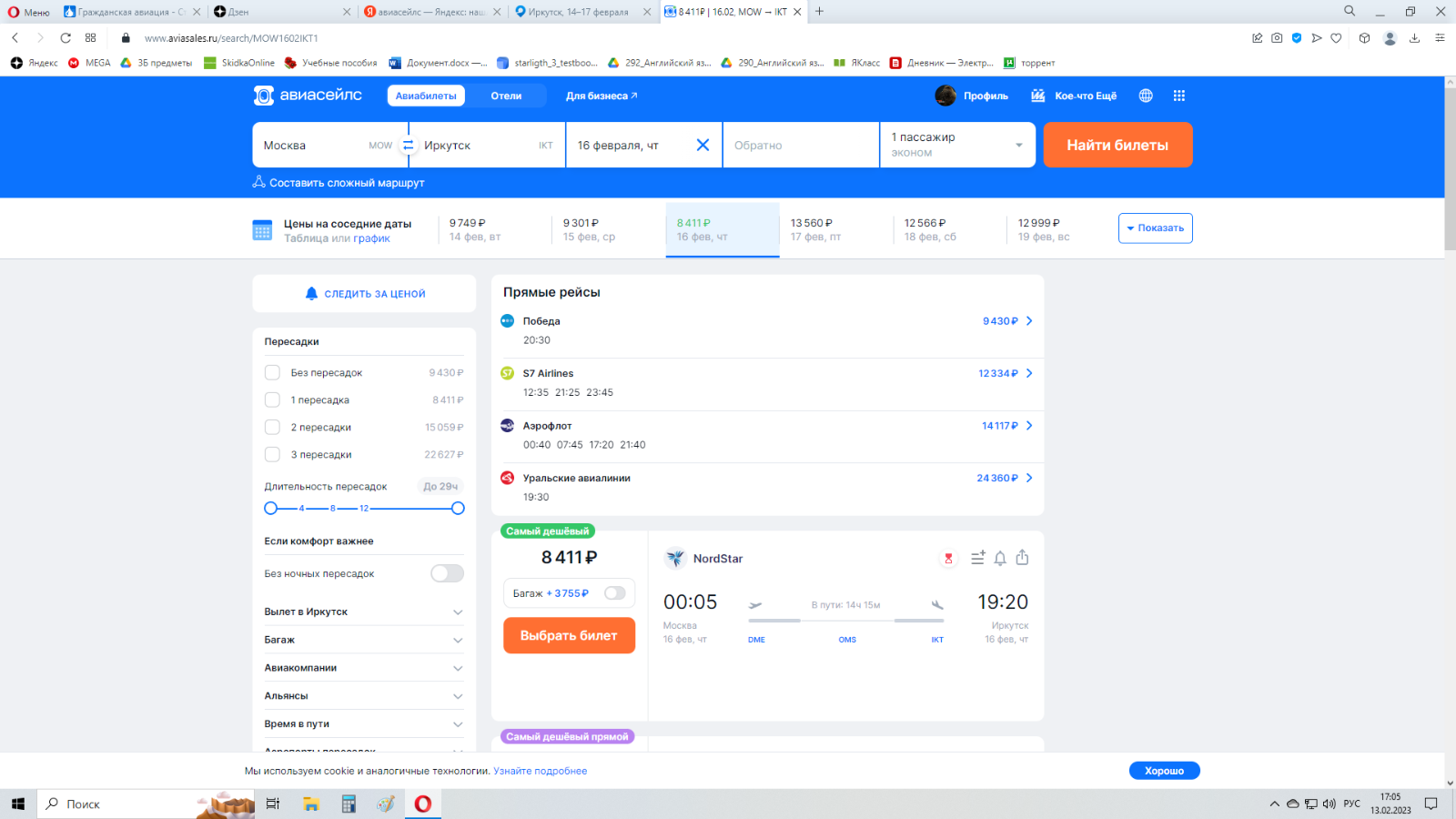The width and height of the screenshot is (1456, 819).
Task: Click 'Показать' dropdown for neighboring dates
Action: coord(1155,227)
